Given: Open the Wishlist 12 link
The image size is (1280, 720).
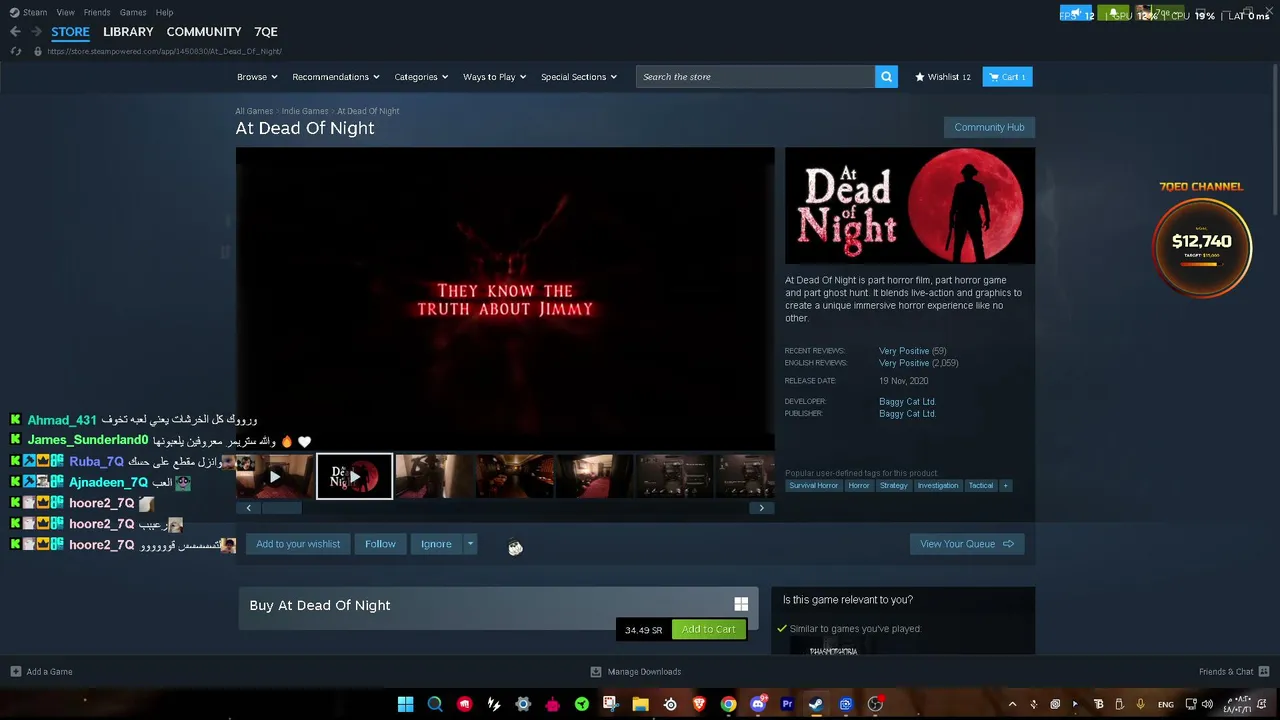Looking at the screenshot, I should [x=943, y=77].
